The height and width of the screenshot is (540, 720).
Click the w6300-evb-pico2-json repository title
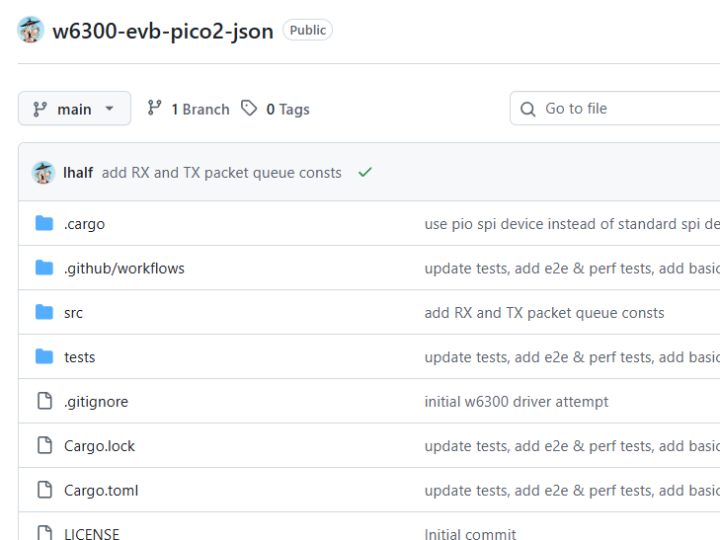pyautogui.click(x=163, y=31)
